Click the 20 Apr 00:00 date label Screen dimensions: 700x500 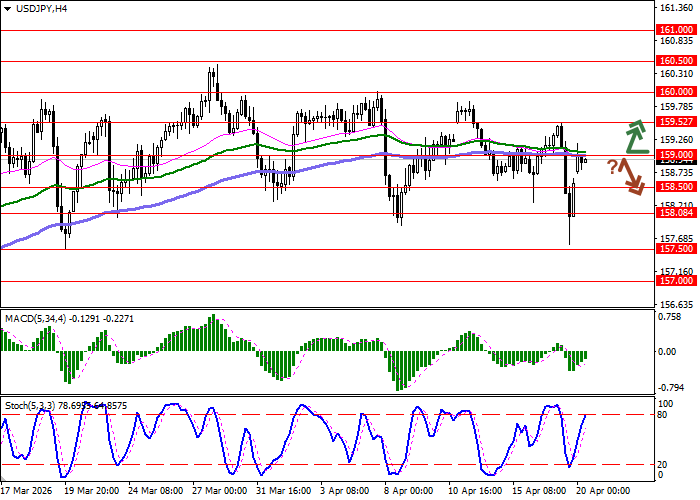(x=604, y=491)
